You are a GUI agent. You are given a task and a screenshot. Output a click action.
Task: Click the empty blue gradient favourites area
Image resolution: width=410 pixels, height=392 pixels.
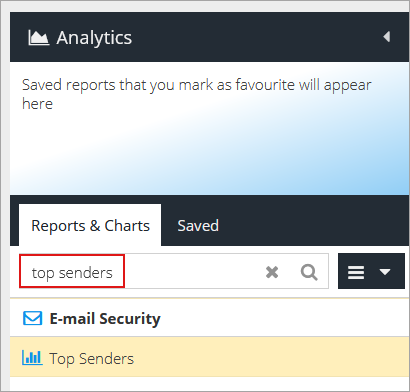[x=209, y=154]
